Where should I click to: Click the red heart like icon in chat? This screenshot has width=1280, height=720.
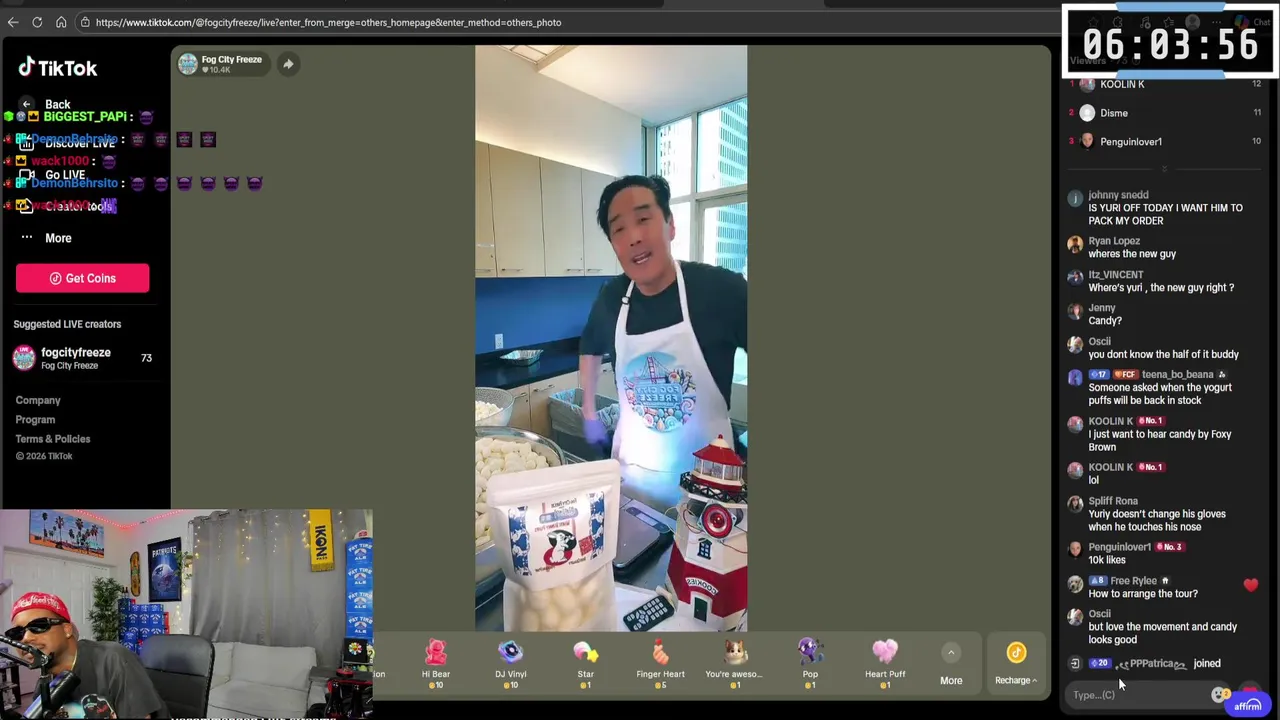1251,585
